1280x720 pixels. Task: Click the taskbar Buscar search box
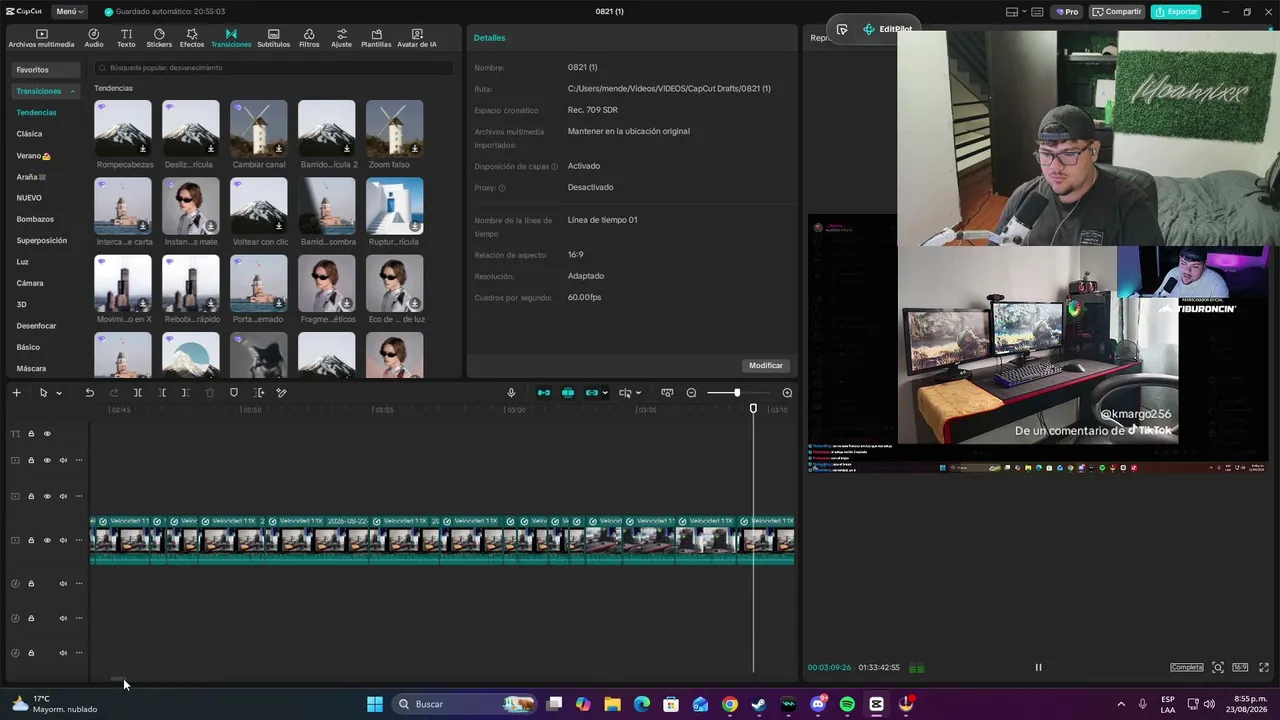coord(465,704)
